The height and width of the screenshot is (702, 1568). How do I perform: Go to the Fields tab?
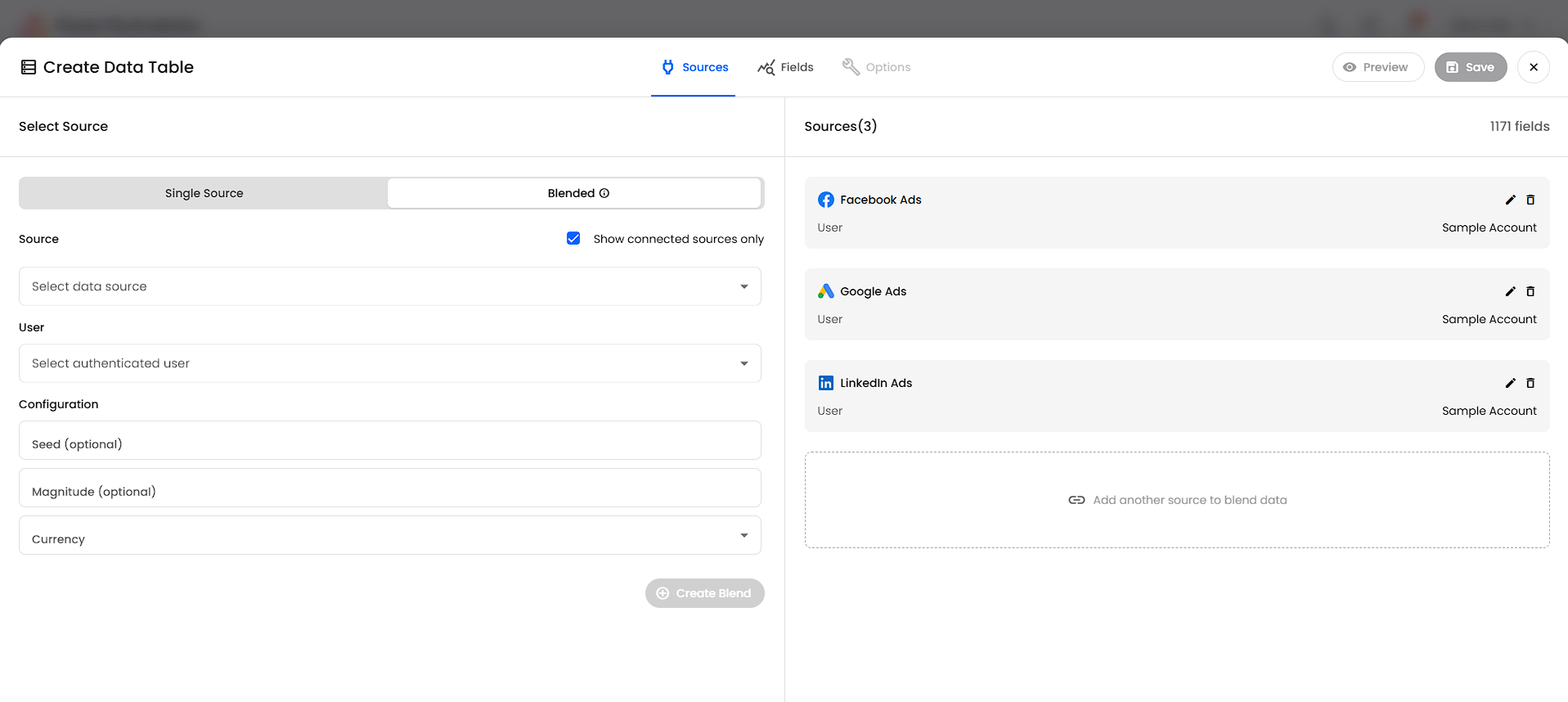pyautogui.click(x=785, y=67)
